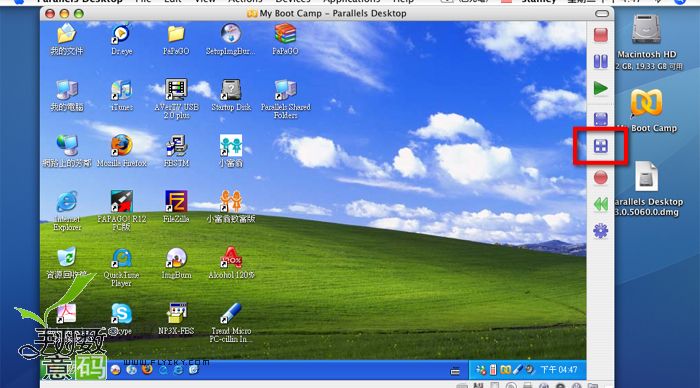Toggle the Parallels window toolbar pill button
Viewport: 700px width, 388px height.
pyautogui.click(x=601, y=13)
